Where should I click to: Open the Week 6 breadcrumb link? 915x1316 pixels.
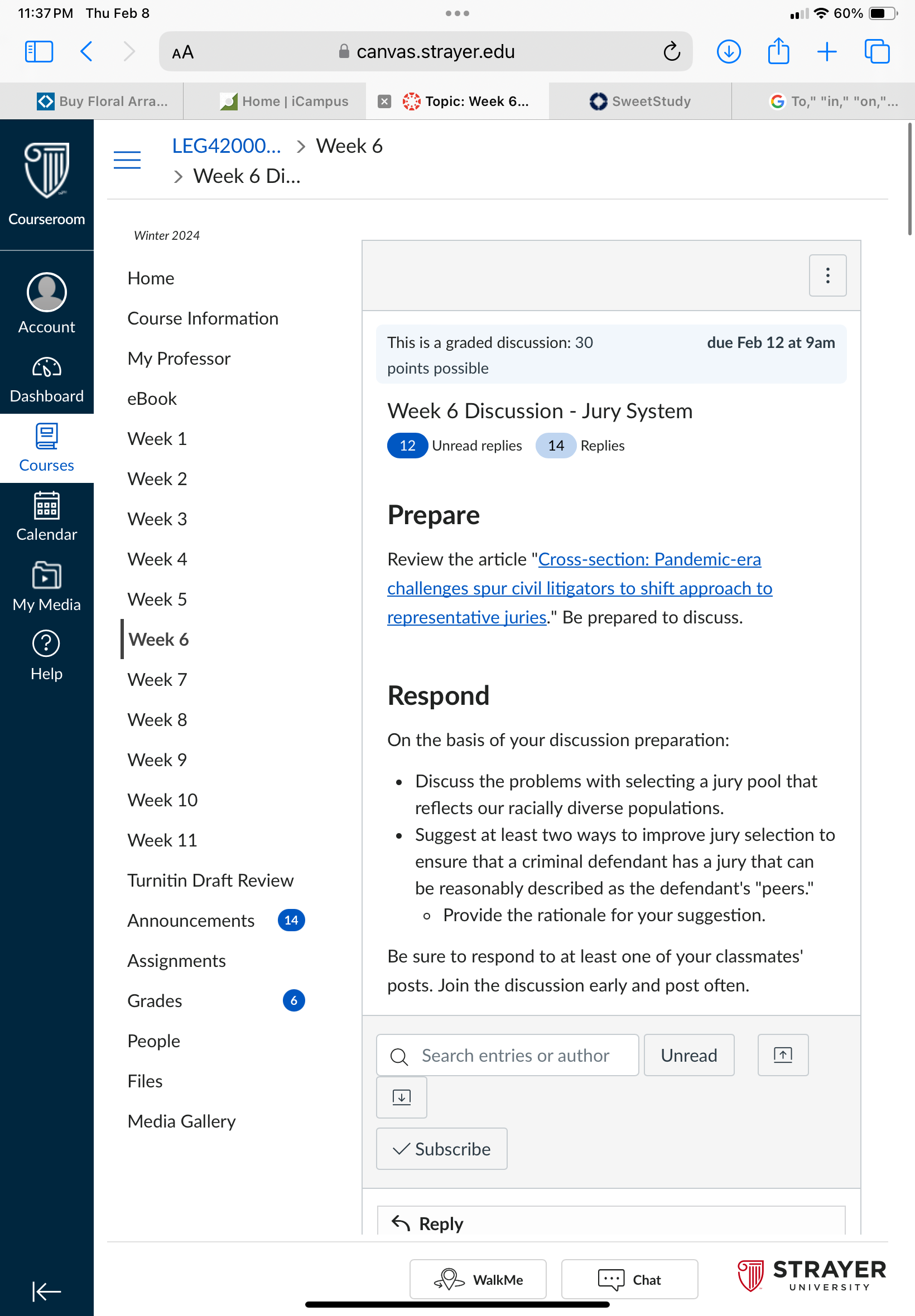[349, 146]
